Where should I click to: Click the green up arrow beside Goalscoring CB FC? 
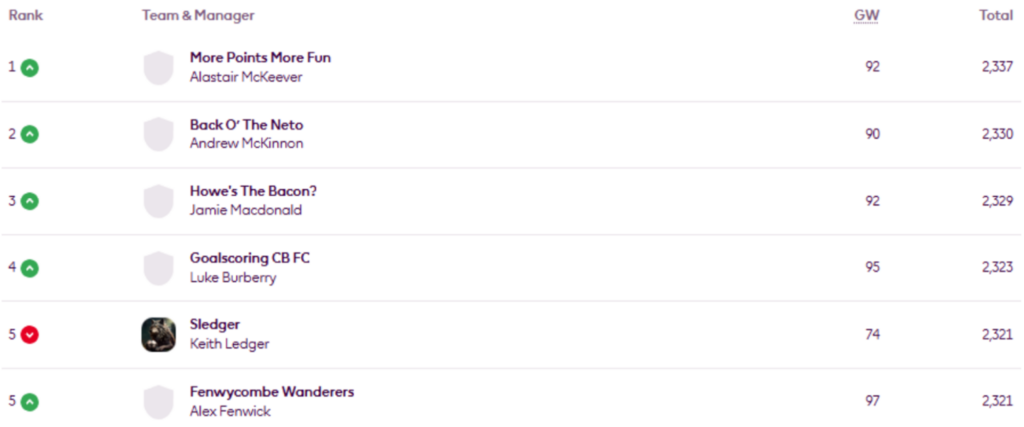(29, 268)
